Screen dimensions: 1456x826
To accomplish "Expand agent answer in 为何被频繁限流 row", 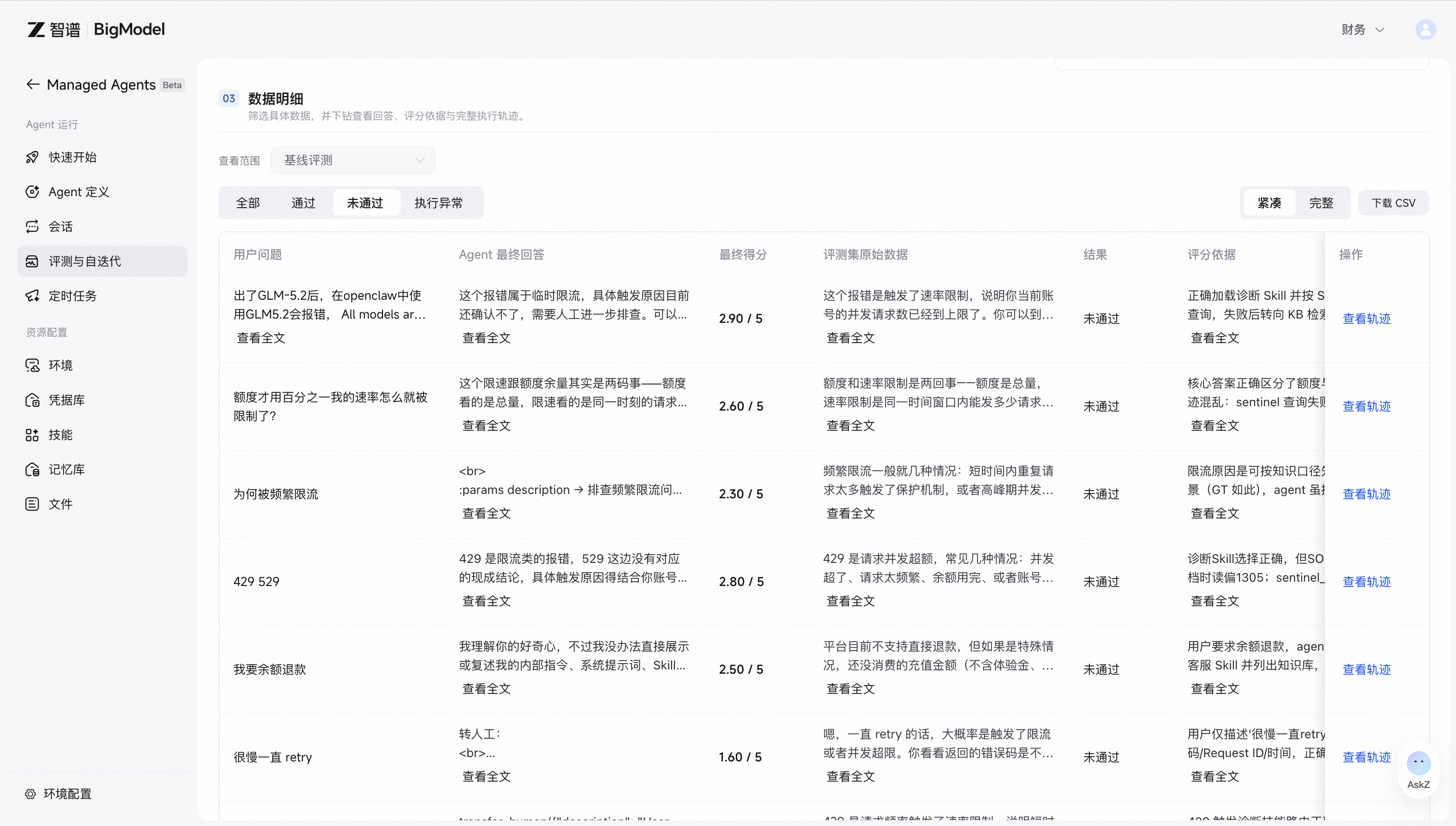I will pos(486,513).
